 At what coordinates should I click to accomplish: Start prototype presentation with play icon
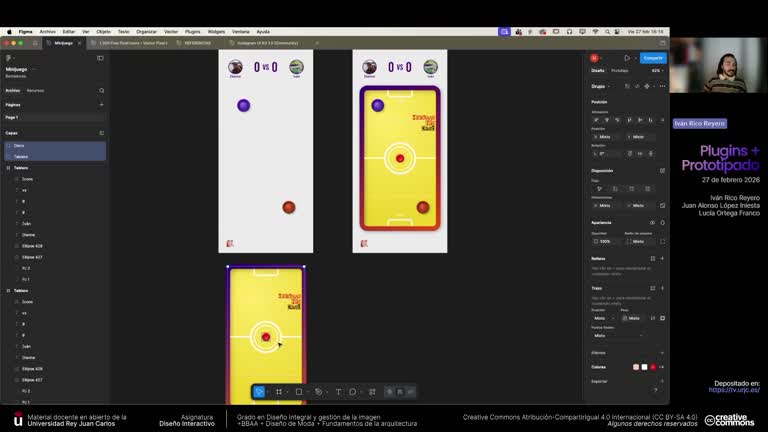click(x=627, y=58)
